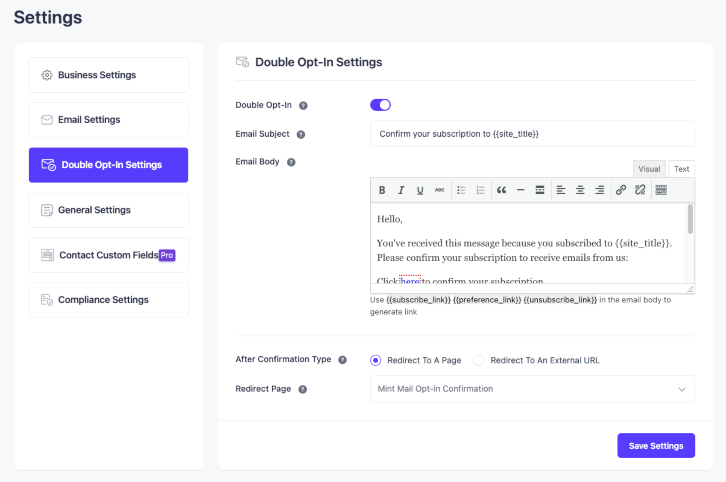Open Contact Custom Fields Pro section
Viewport: 726px width, 482px height.
[x=108, y=255]
